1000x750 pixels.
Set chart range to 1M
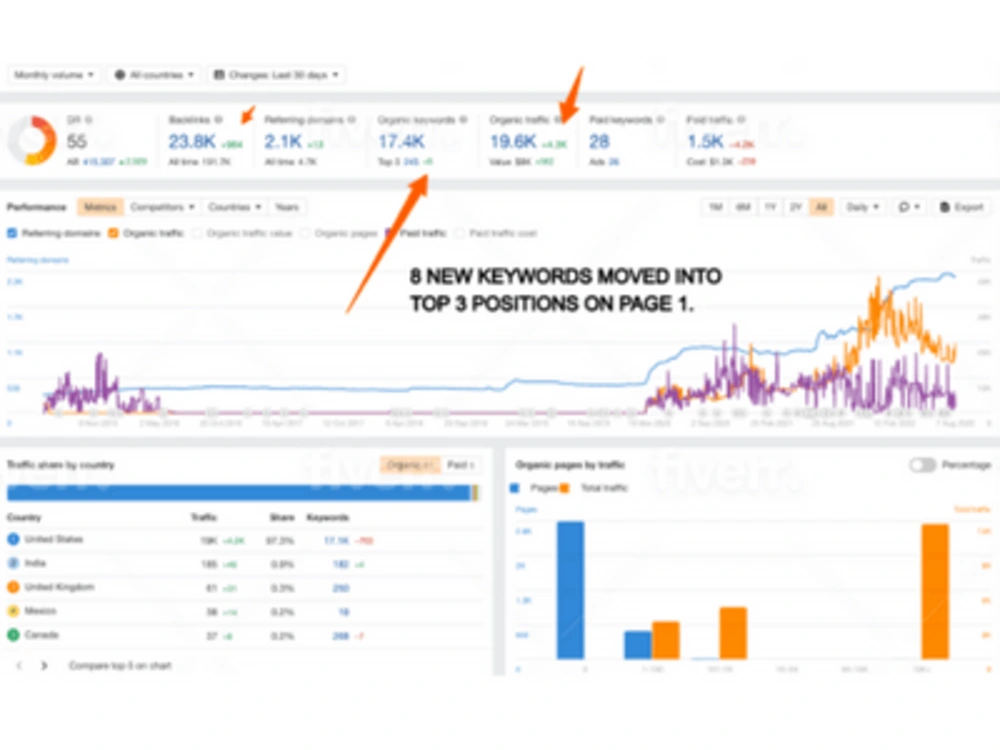pyautogui.click(x=716, y=207)
